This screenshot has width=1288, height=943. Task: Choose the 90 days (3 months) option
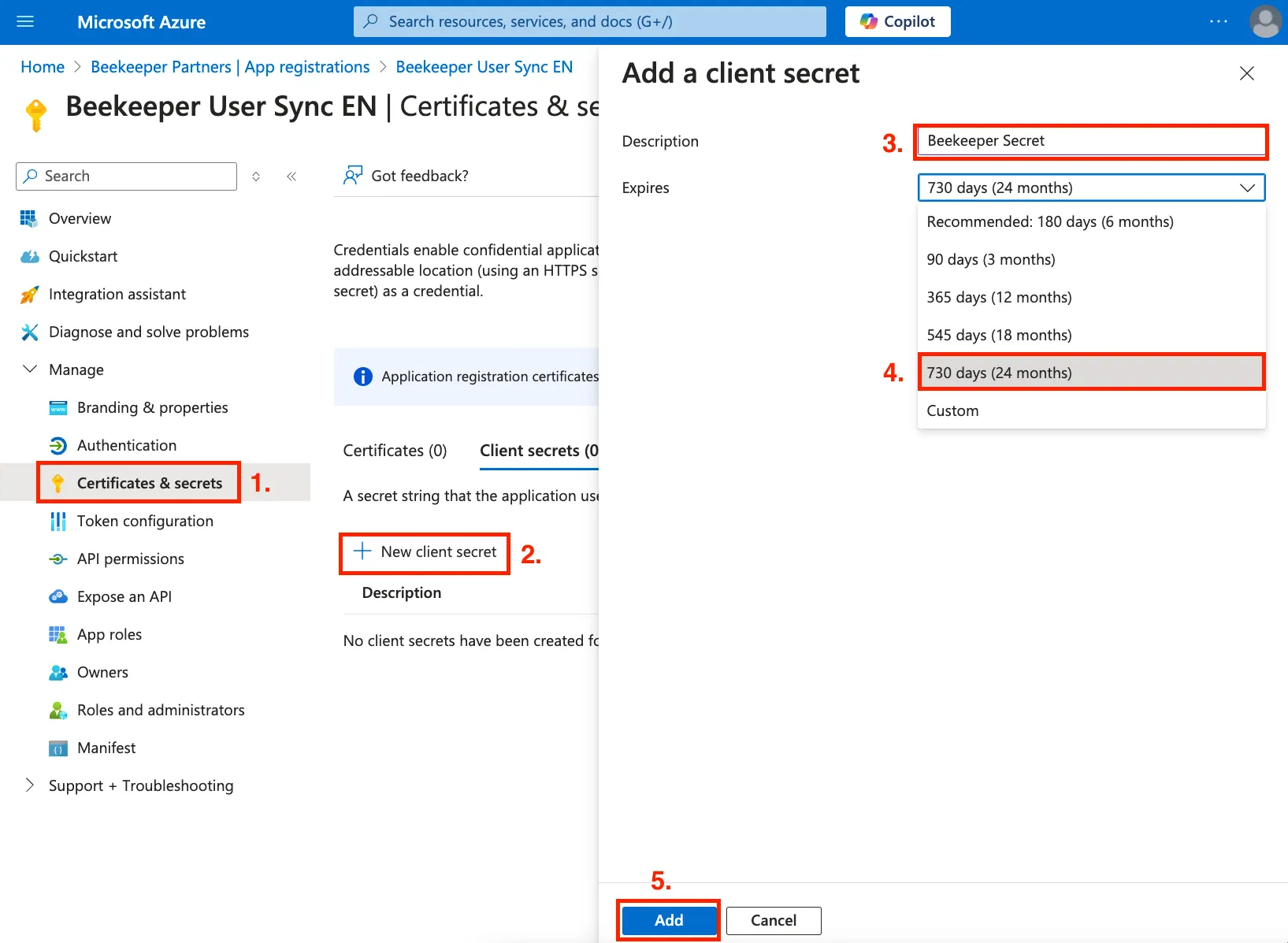click(1091, 260)
